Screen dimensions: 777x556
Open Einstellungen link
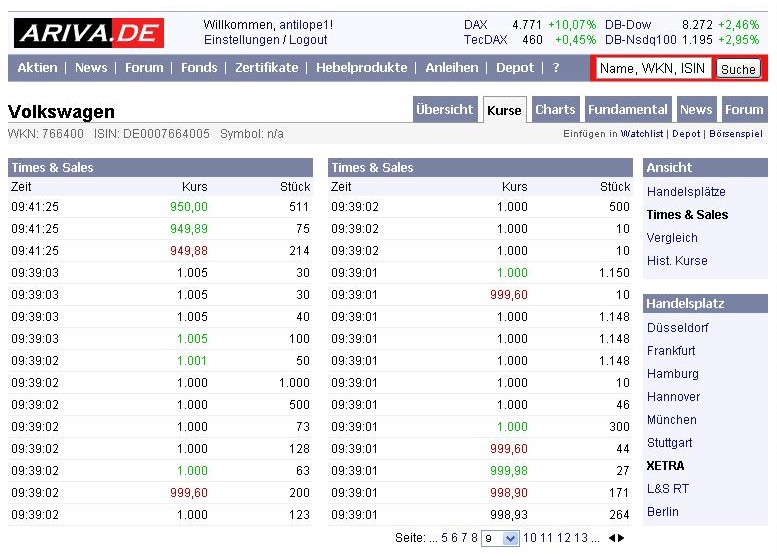coord(241,40)
